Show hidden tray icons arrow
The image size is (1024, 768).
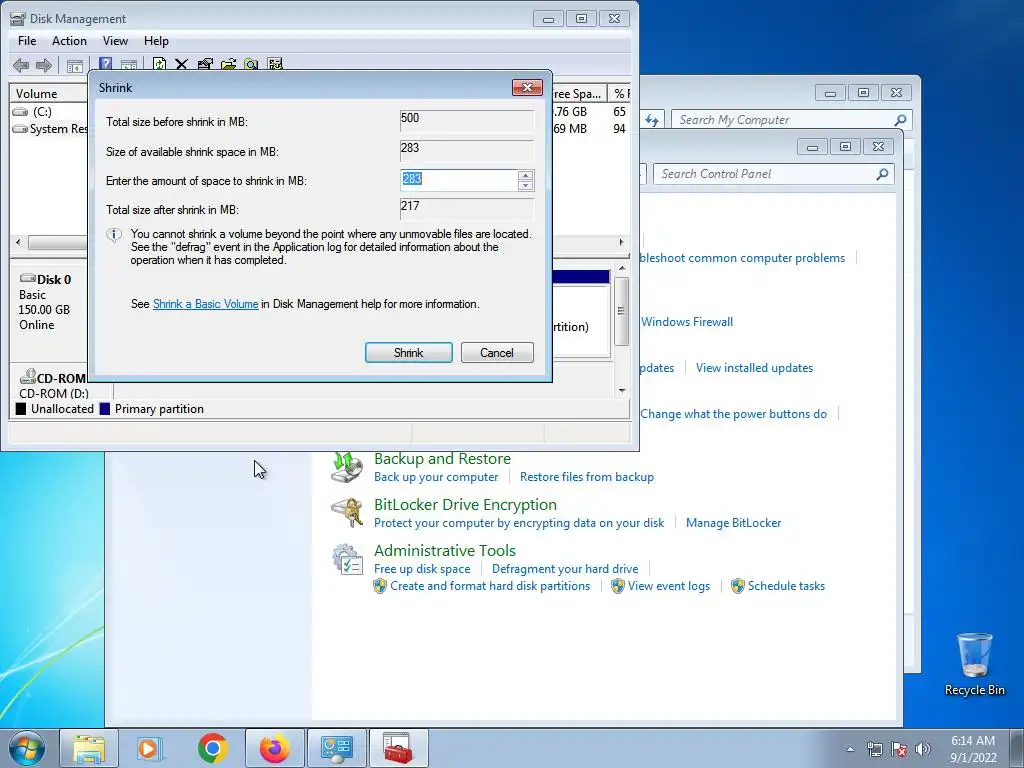tap(850, 749)
